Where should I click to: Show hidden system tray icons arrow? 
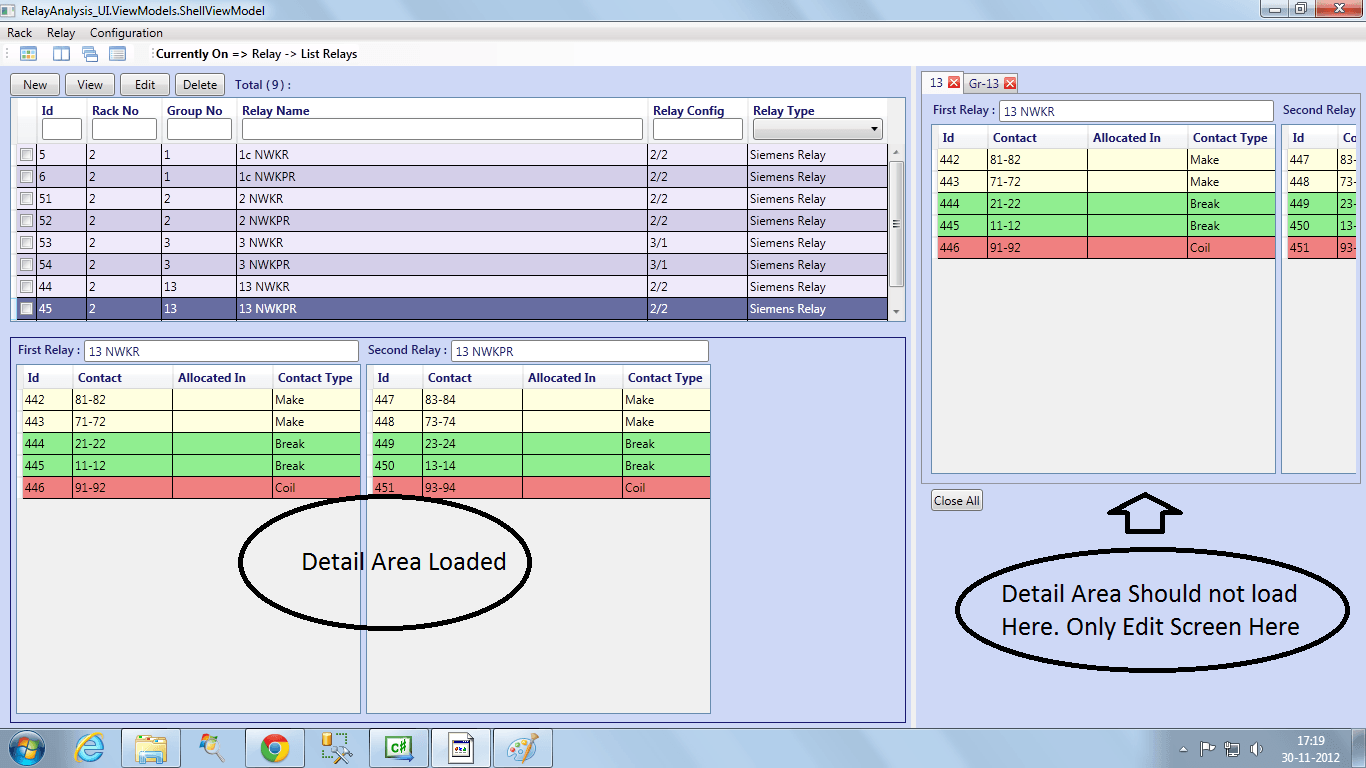tap(1184, 749)
